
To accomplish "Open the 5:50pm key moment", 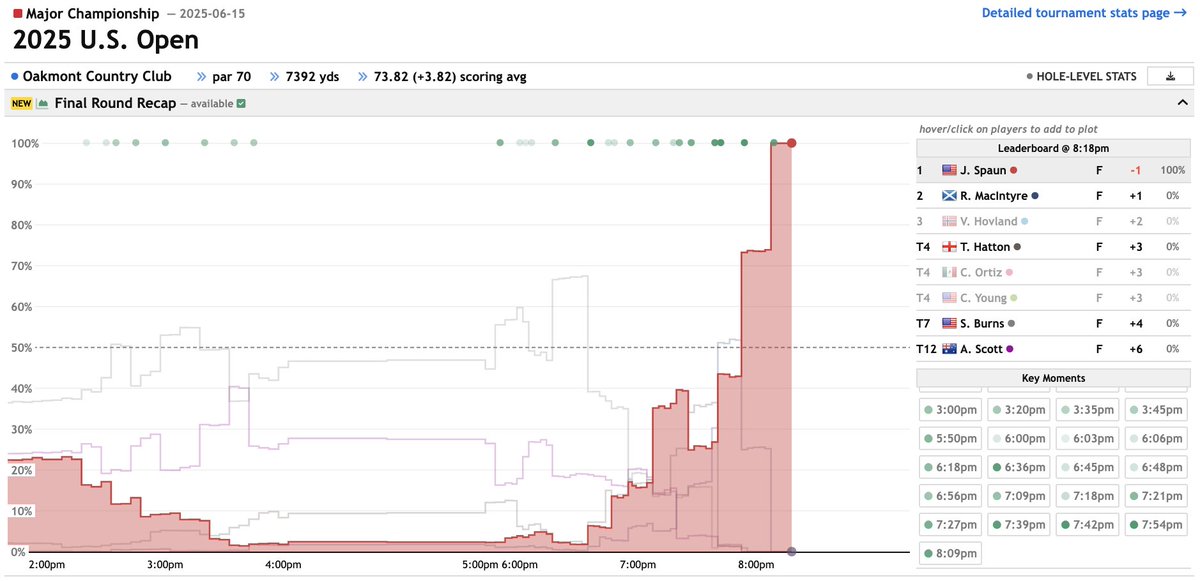I will pos(950,439).
